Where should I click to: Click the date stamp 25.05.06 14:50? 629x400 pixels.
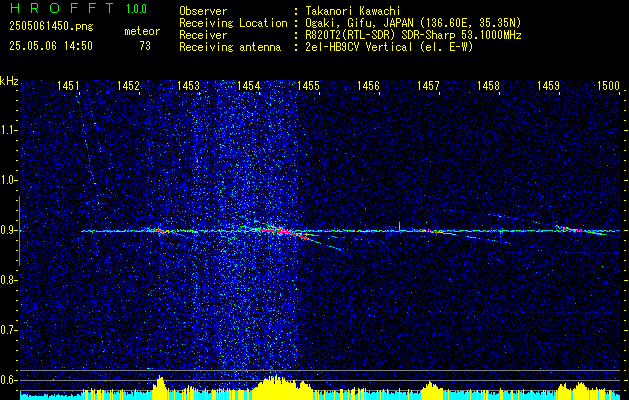[51, 46]
